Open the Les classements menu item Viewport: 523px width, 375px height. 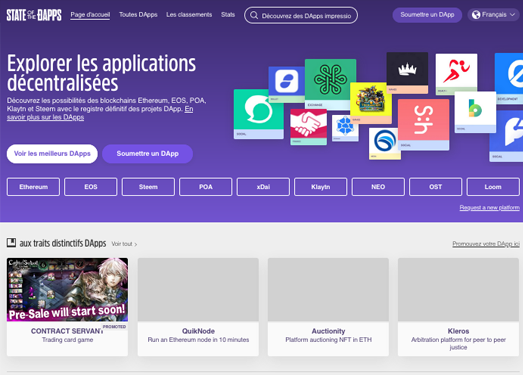point(189,15)
